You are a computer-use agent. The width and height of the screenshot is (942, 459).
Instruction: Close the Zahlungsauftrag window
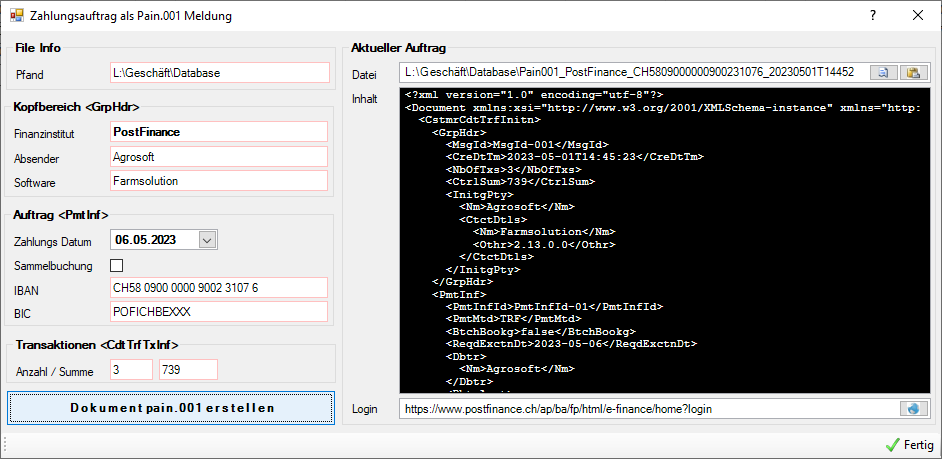coord(918,16)
